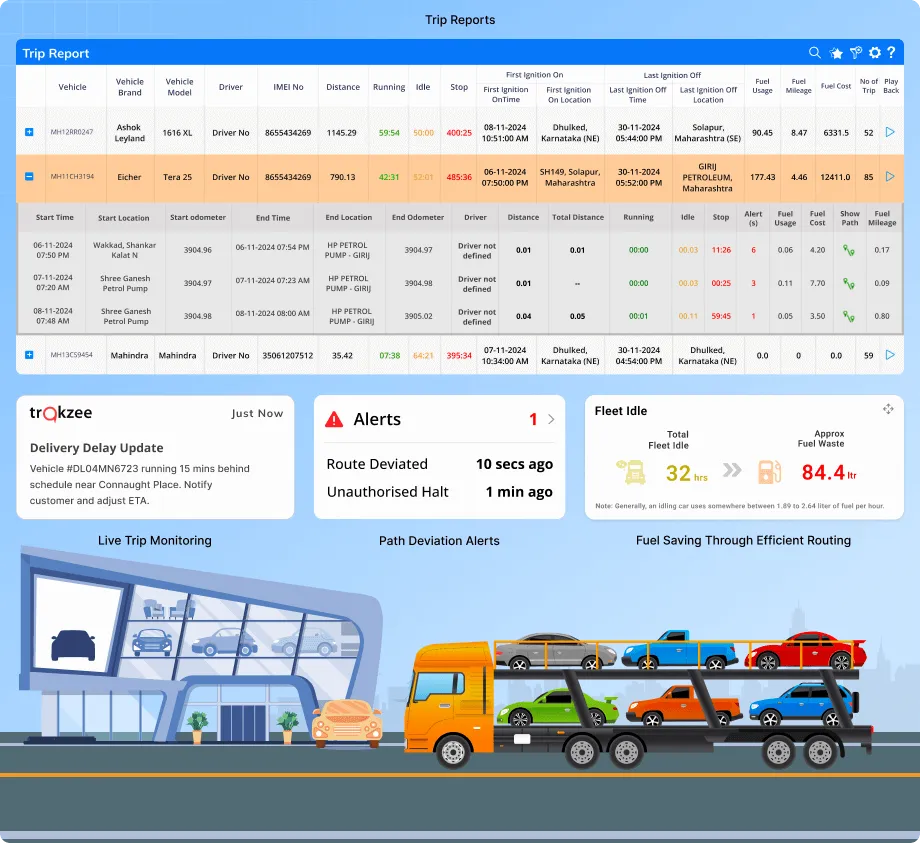Open the Unauthorised Halt alert

tap(439, 492)
